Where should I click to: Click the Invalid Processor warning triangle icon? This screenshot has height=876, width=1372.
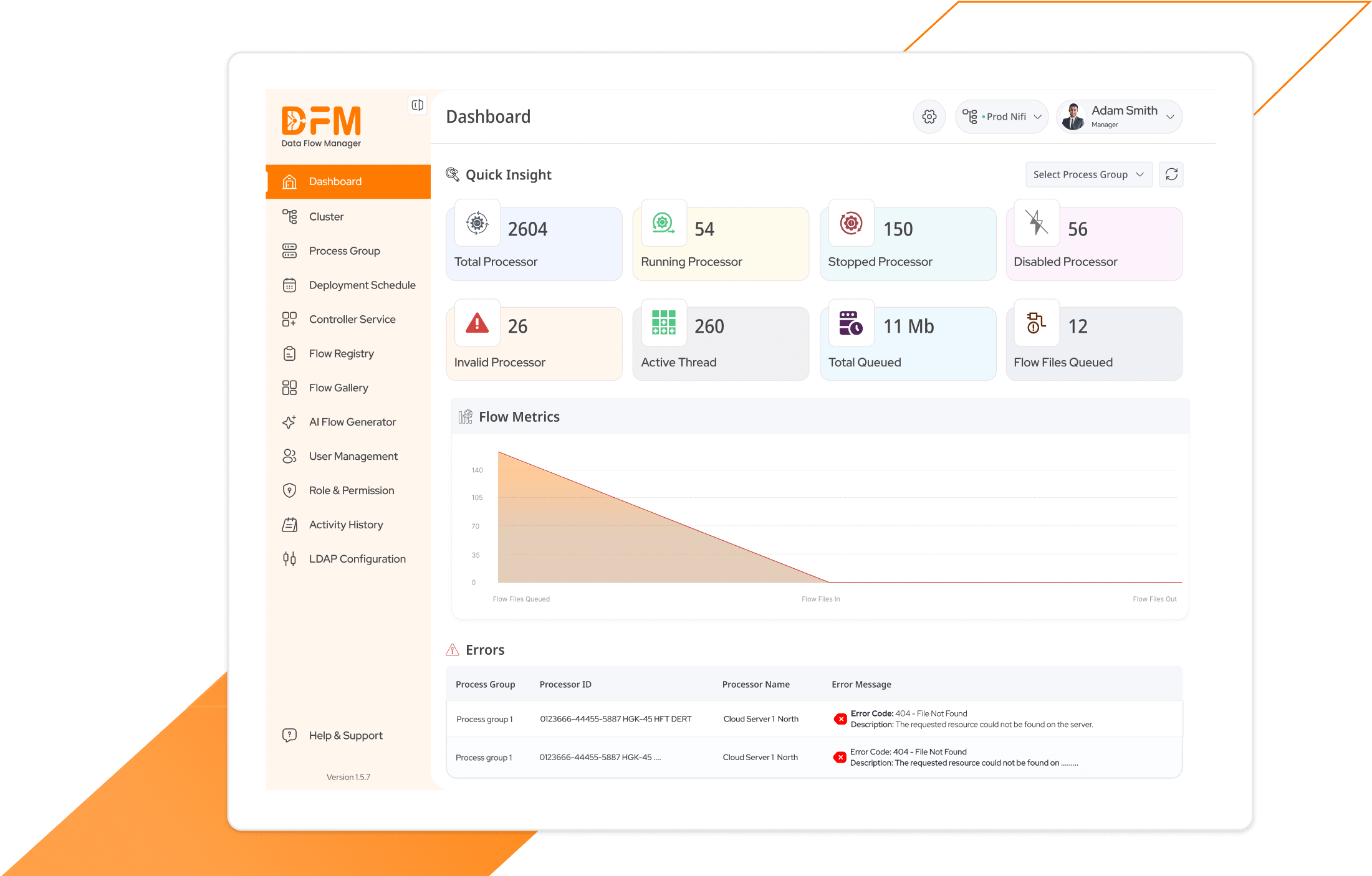[x=477, y=323]
